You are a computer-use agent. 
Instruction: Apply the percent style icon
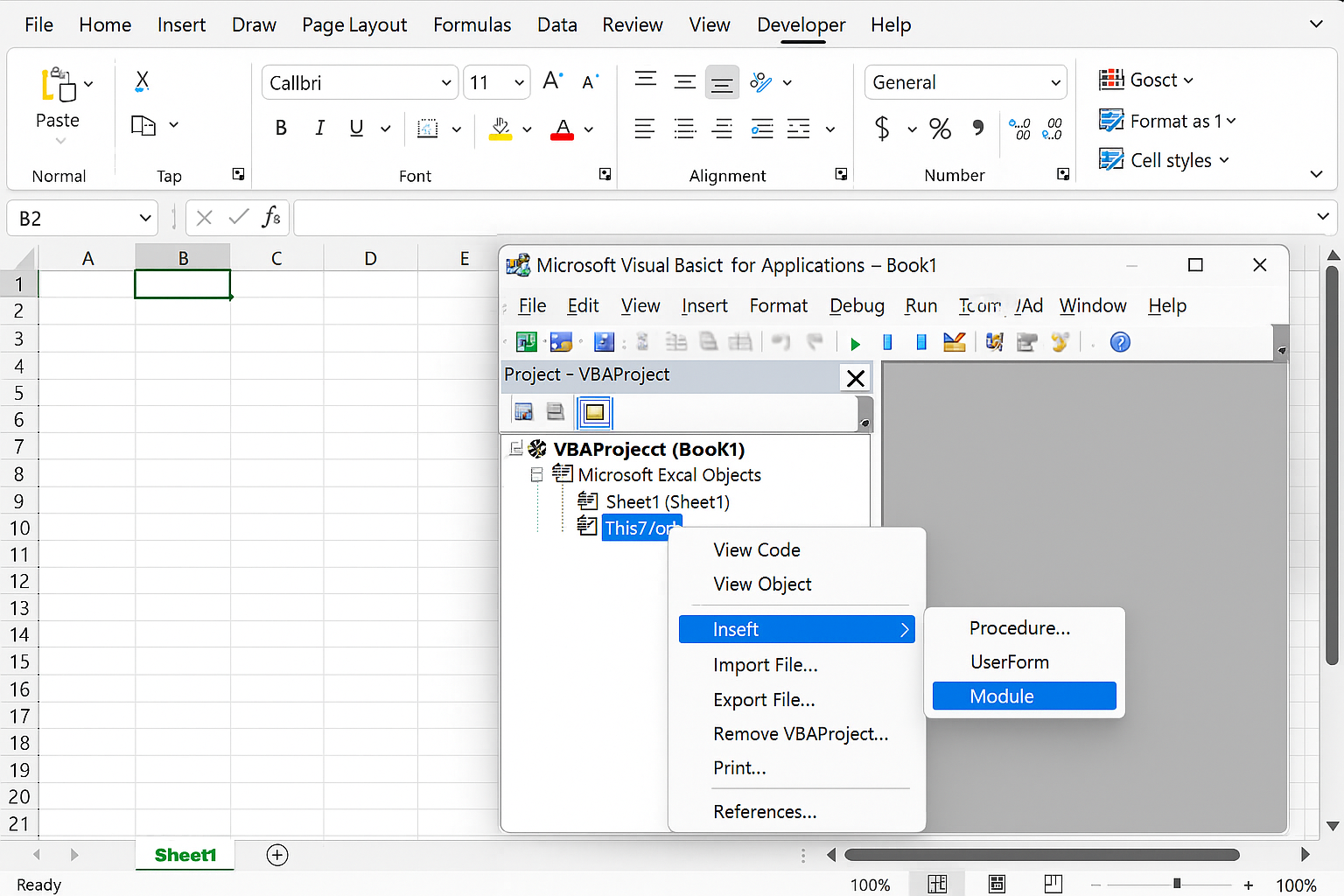(x=940, y=129)
